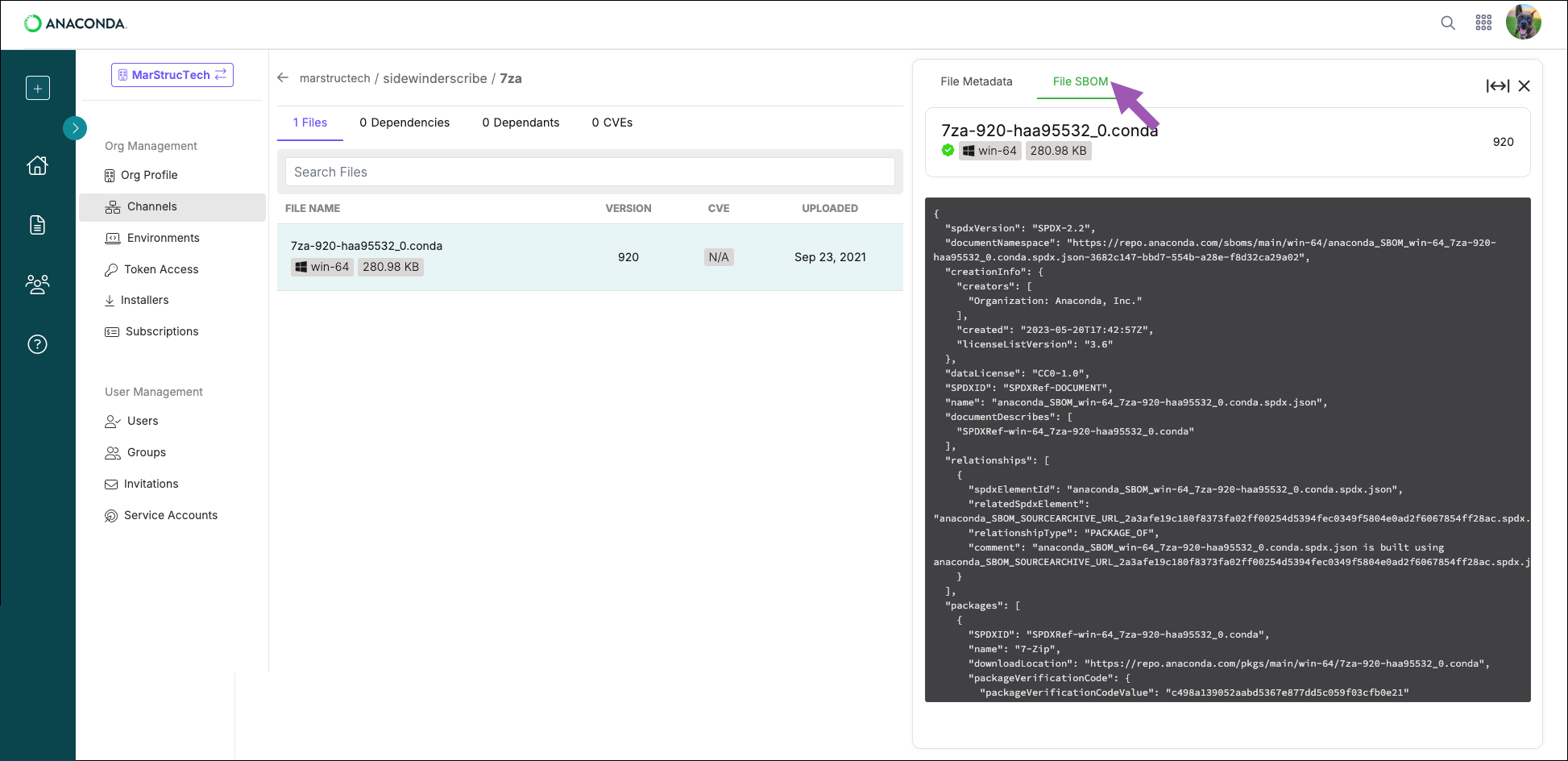
Task: Expand the sidebar with chevron toggle
Action: [x=75, y=128]
